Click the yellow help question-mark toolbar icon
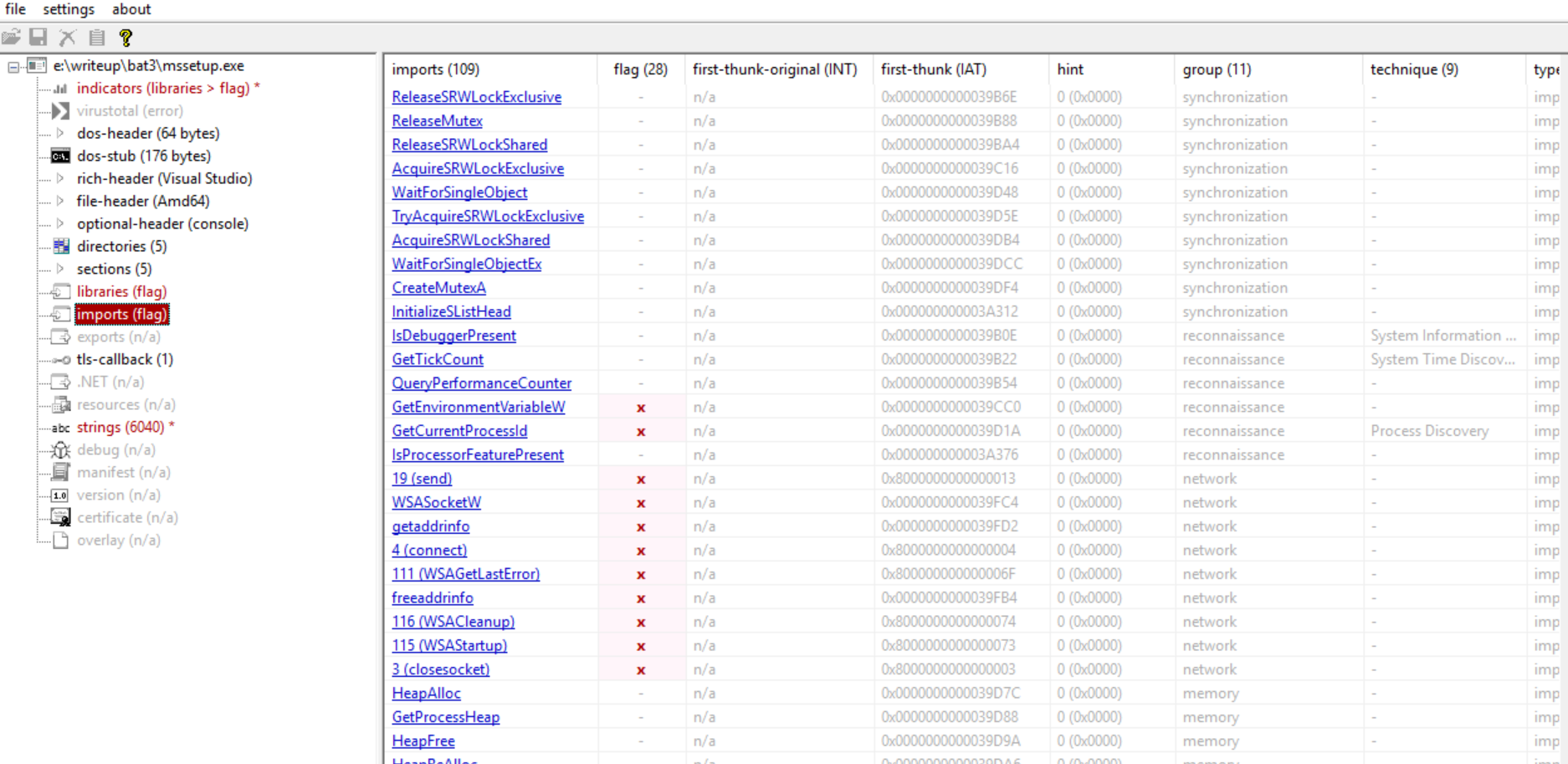This screenshot has width=1568, height=764. [x=126, y=38]
